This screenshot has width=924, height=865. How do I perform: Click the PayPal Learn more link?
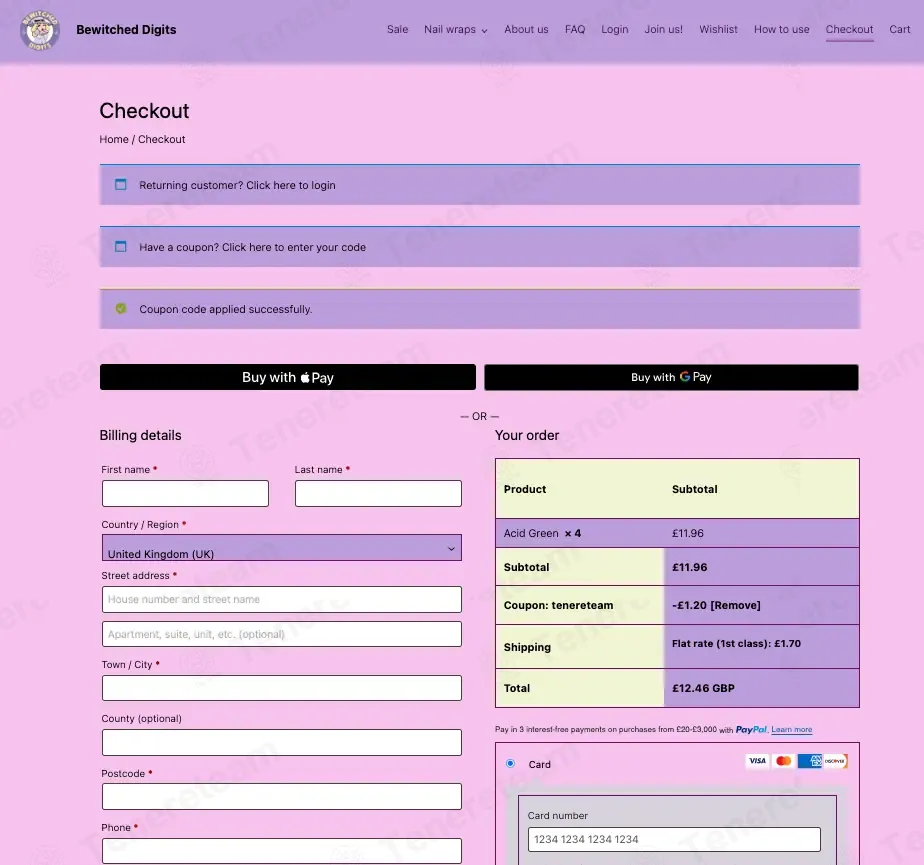coord(791,730)
